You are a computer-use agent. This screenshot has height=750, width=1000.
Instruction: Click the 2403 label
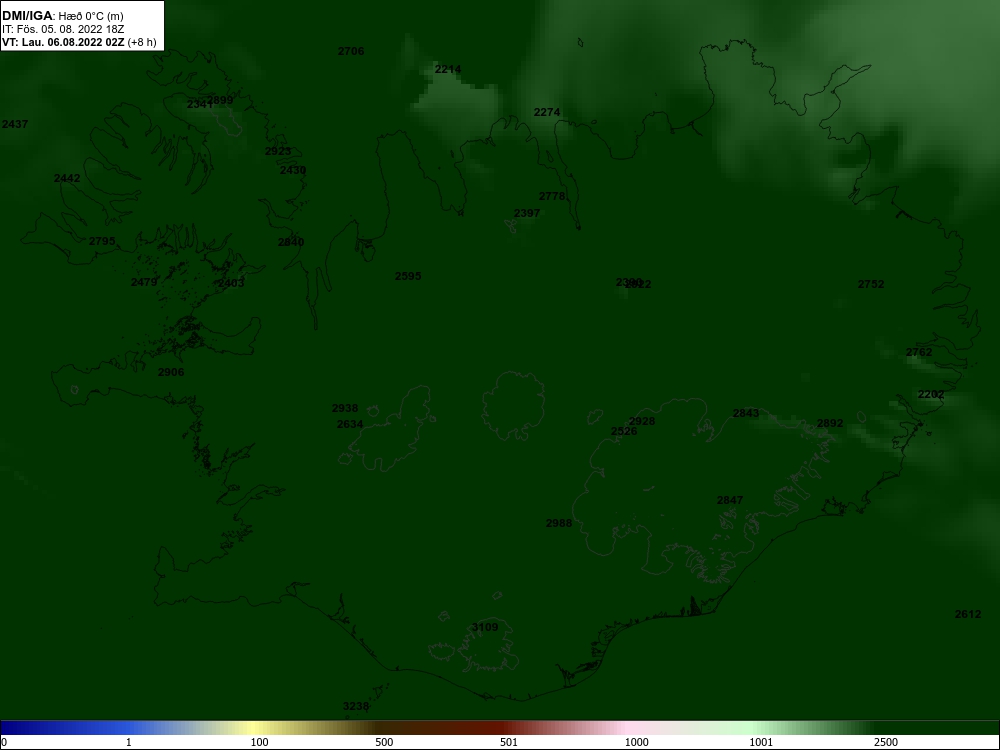point(231,283)
